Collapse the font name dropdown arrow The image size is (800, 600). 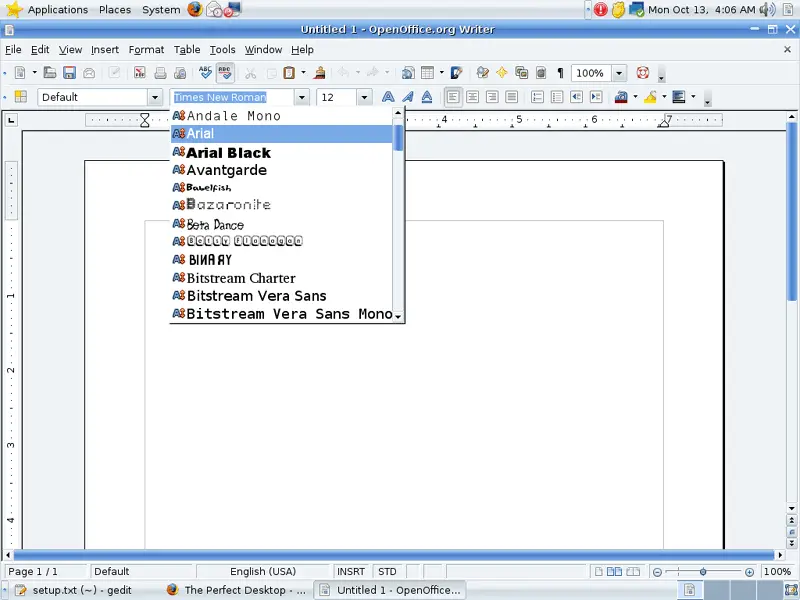(x=302, y=97)
